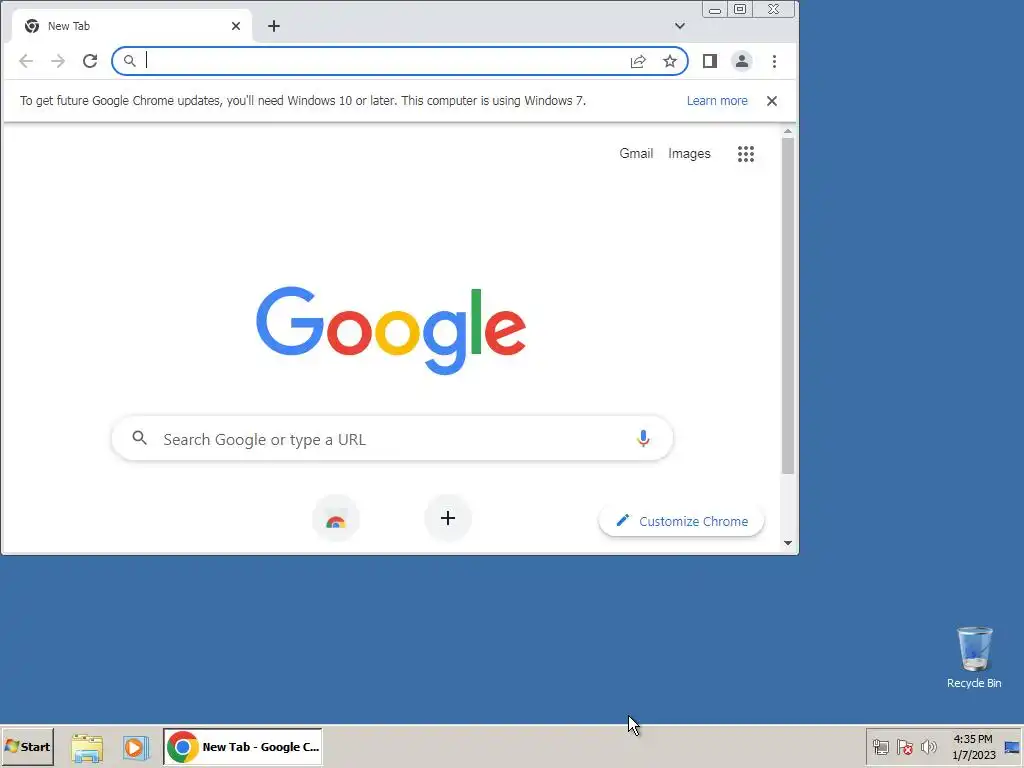Open the profile avatar menu

742,61
